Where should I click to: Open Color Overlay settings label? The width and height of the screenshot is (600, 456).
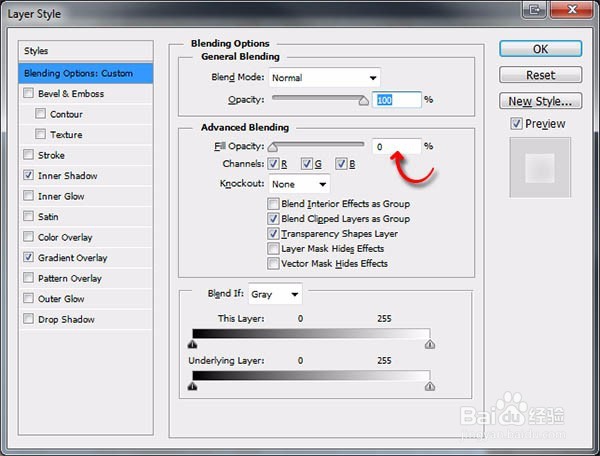[x=65, y=237]
